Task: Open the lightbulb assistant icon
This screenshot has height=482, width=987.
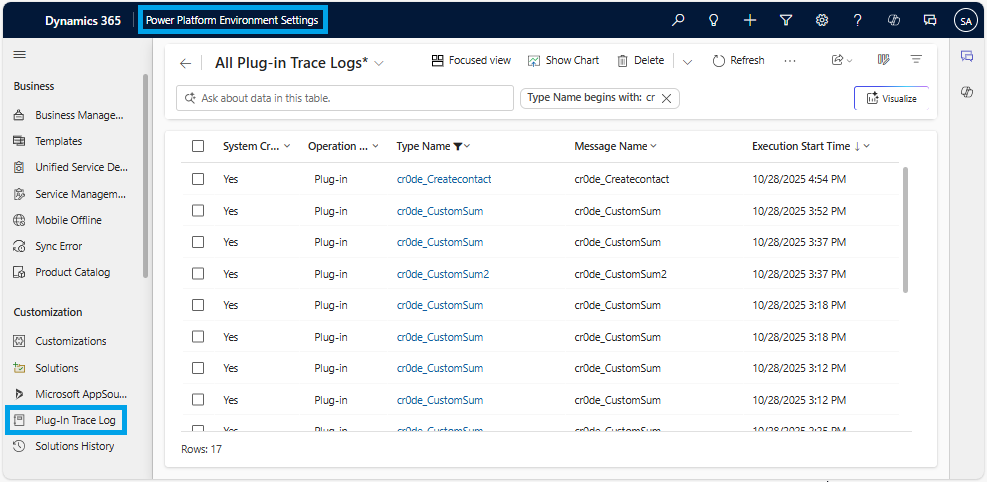Action: 714,20
